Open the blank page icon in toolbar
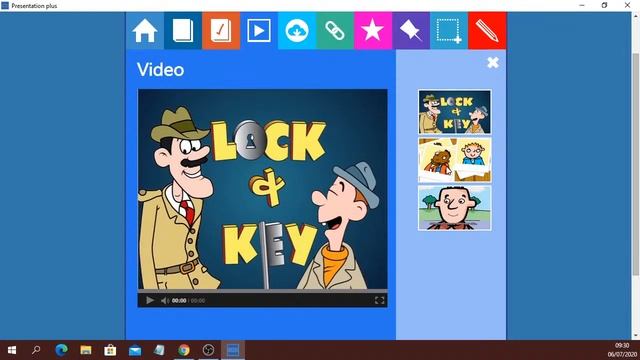The width and height of the screenshot is (640, 360). pyautogui.click(x=183, y=31)
